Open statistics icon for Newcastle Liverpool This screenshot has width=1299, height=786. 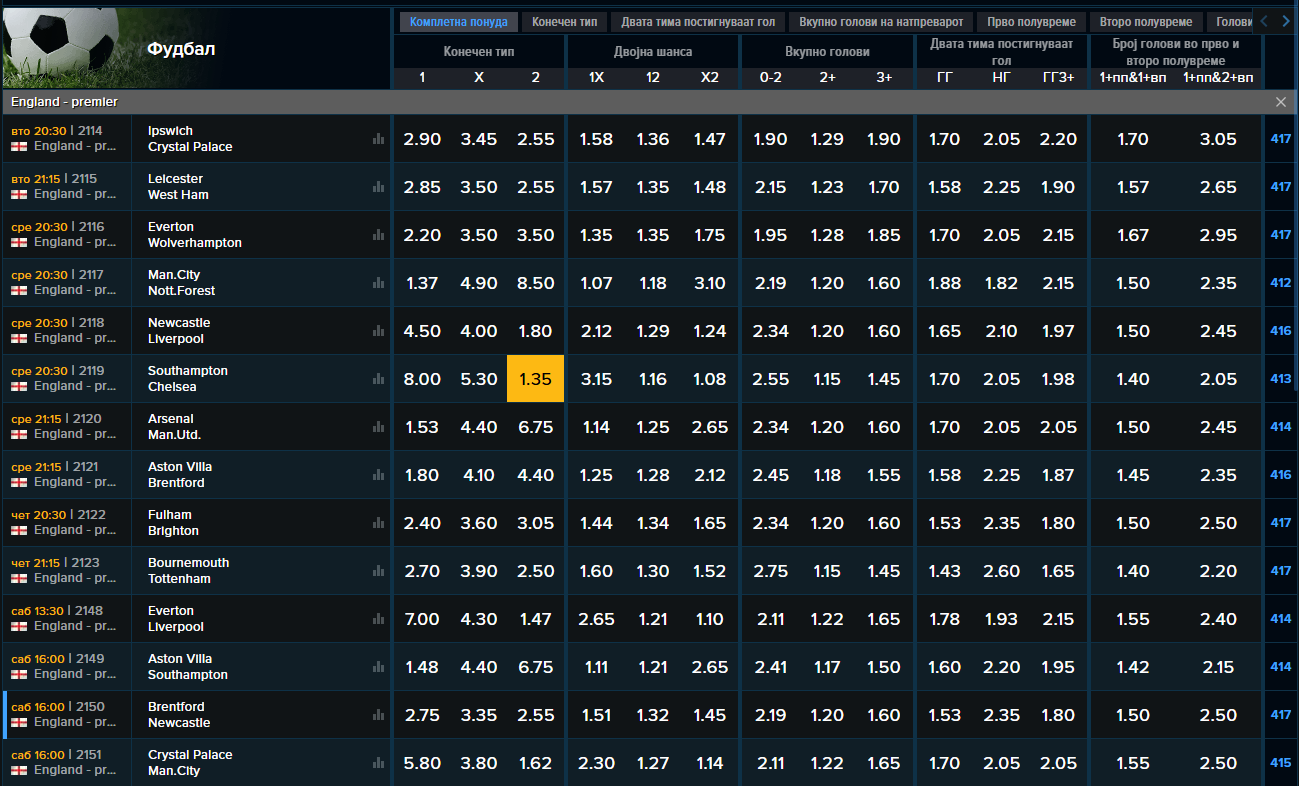[378, 331]
